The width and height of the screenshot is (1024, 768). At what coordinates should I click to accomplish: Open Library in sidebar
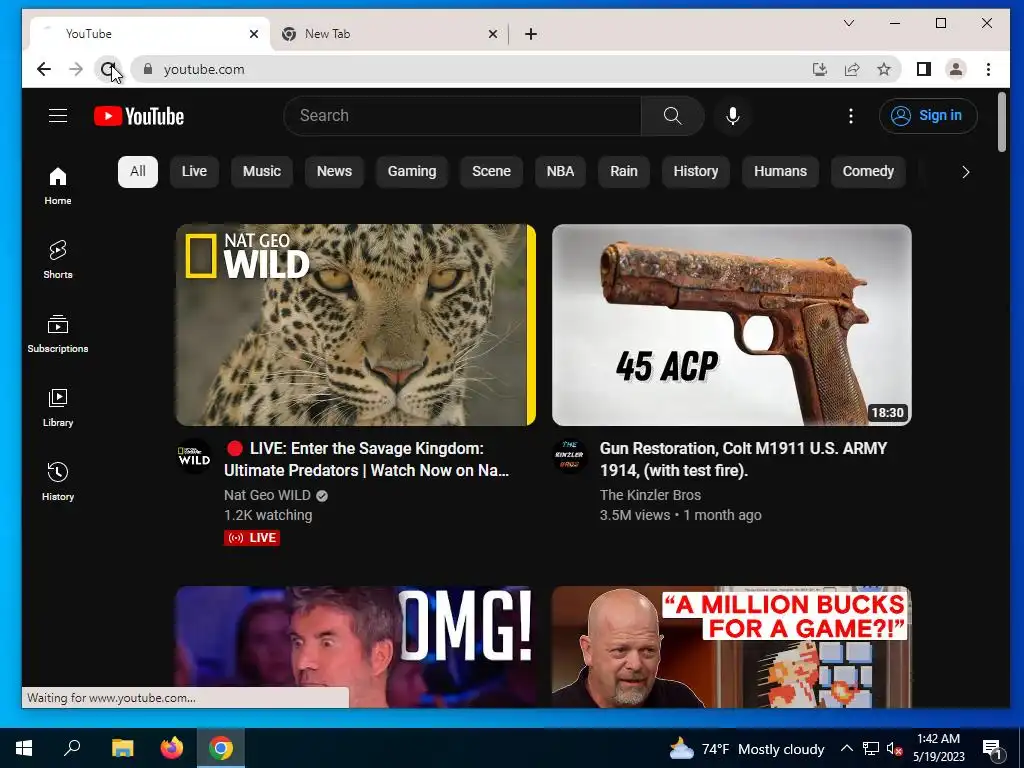[x=57, y=408]
